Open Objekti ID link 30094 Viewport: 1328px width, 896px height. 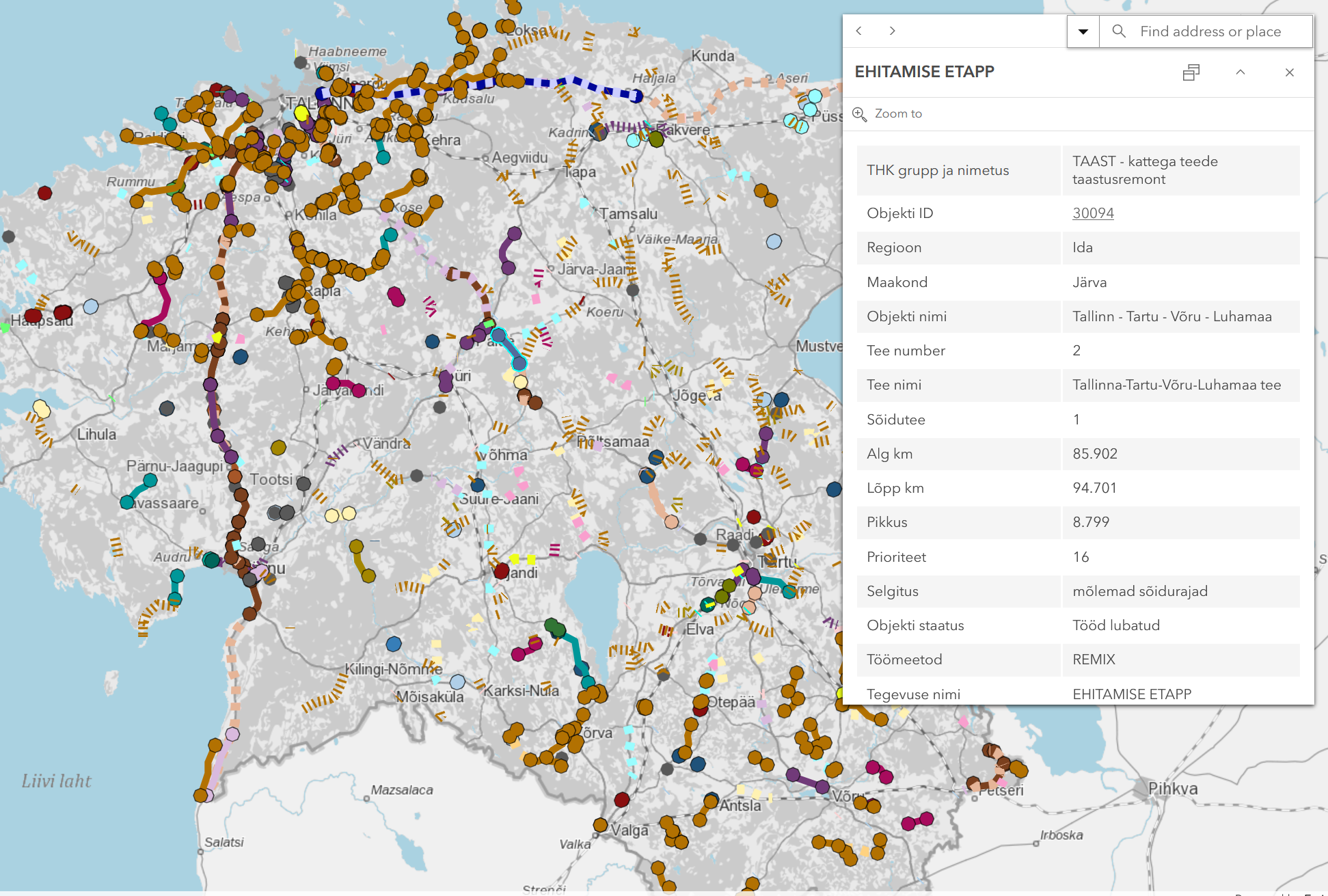(x=1092, y=213)
